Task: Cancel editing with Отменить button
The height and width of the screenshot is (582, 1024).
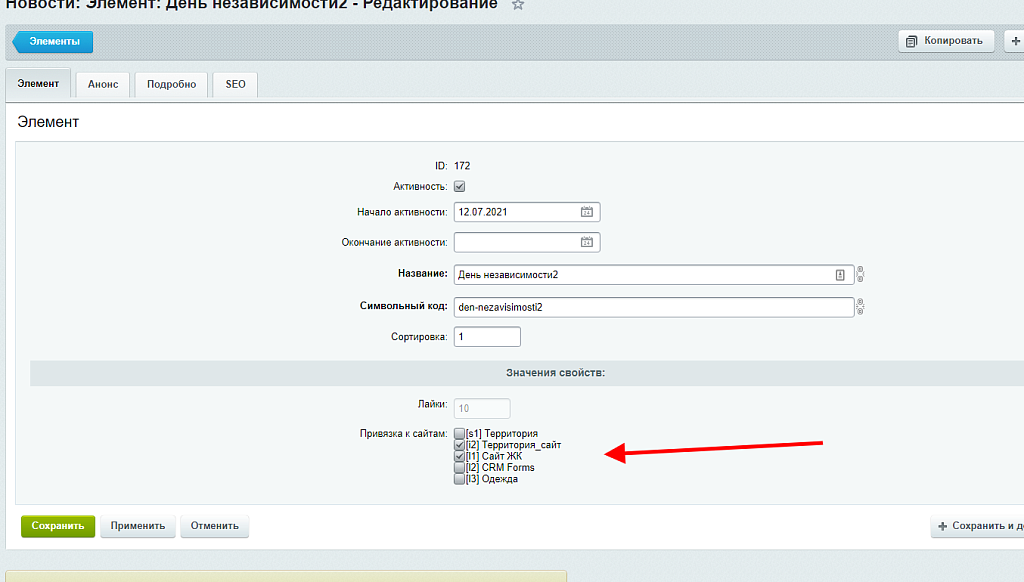Action: pyautogui.click(x=214, y=526)
